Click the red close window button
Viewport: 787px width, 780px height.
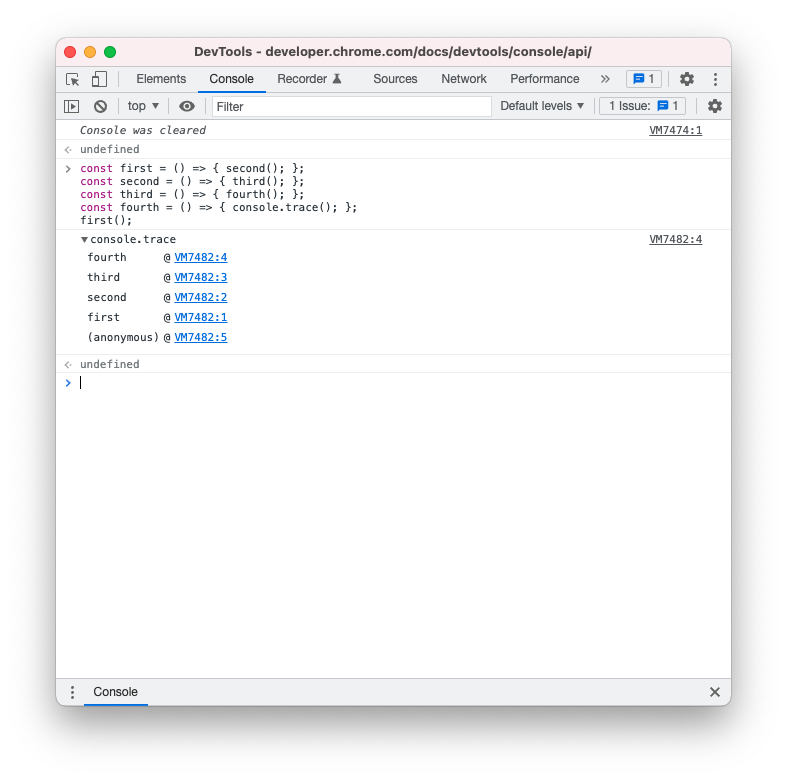point(70,52)
